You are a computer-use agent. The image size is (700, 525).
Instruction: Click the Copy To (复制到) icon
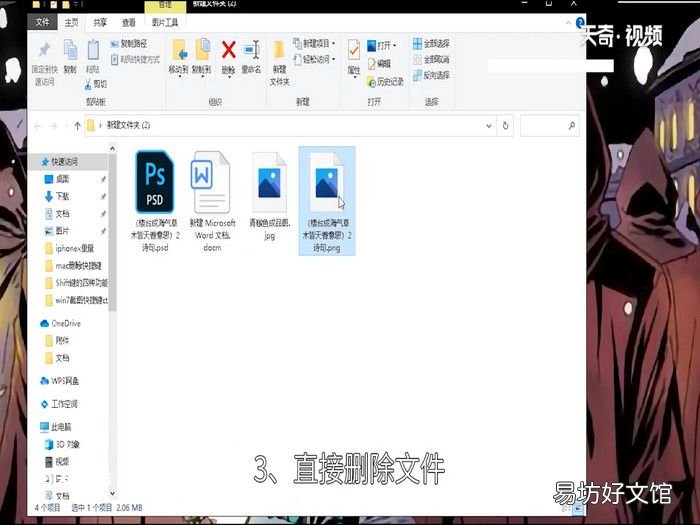click(202, 50)
